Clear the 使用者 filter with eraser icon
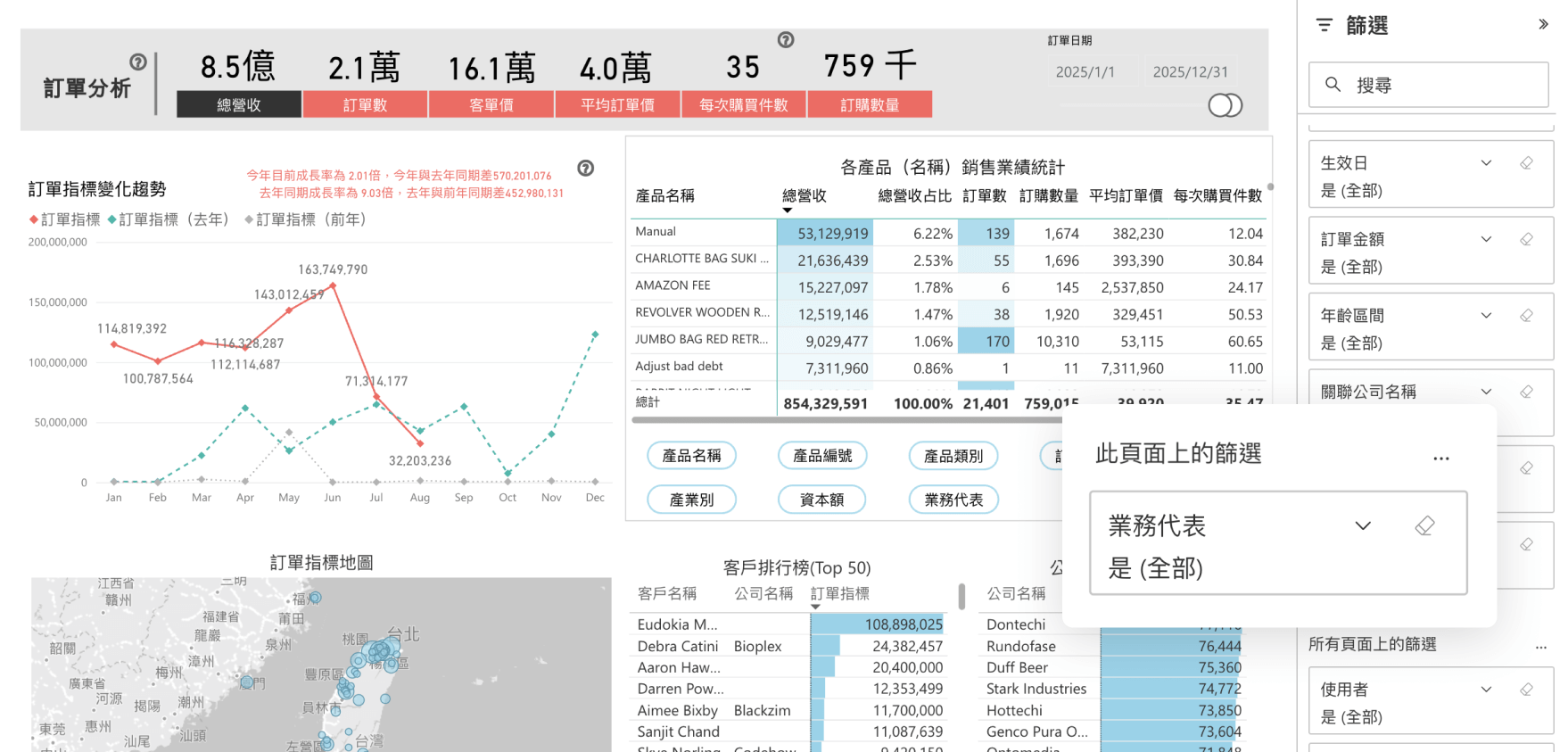The height and width of the screenshot is (752, 1568). tap(1526, 690)
